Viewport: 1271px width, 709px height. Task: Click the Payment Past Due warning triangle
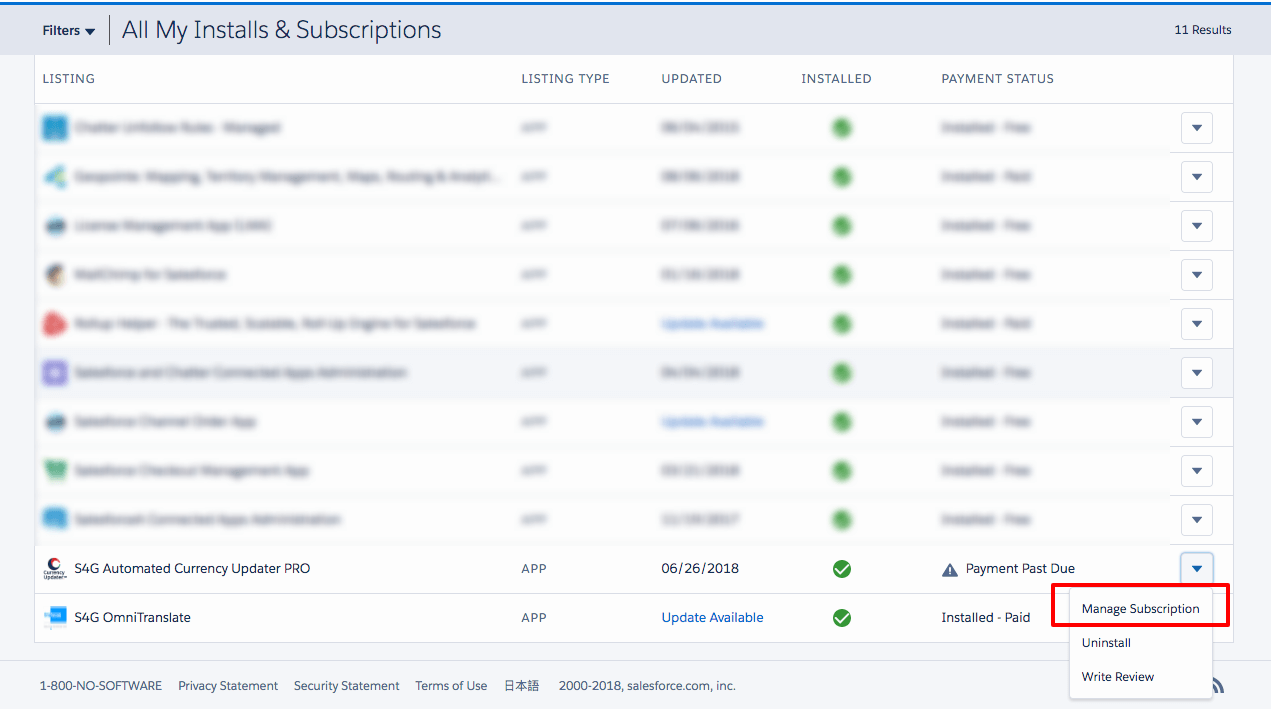pos(950,570)
